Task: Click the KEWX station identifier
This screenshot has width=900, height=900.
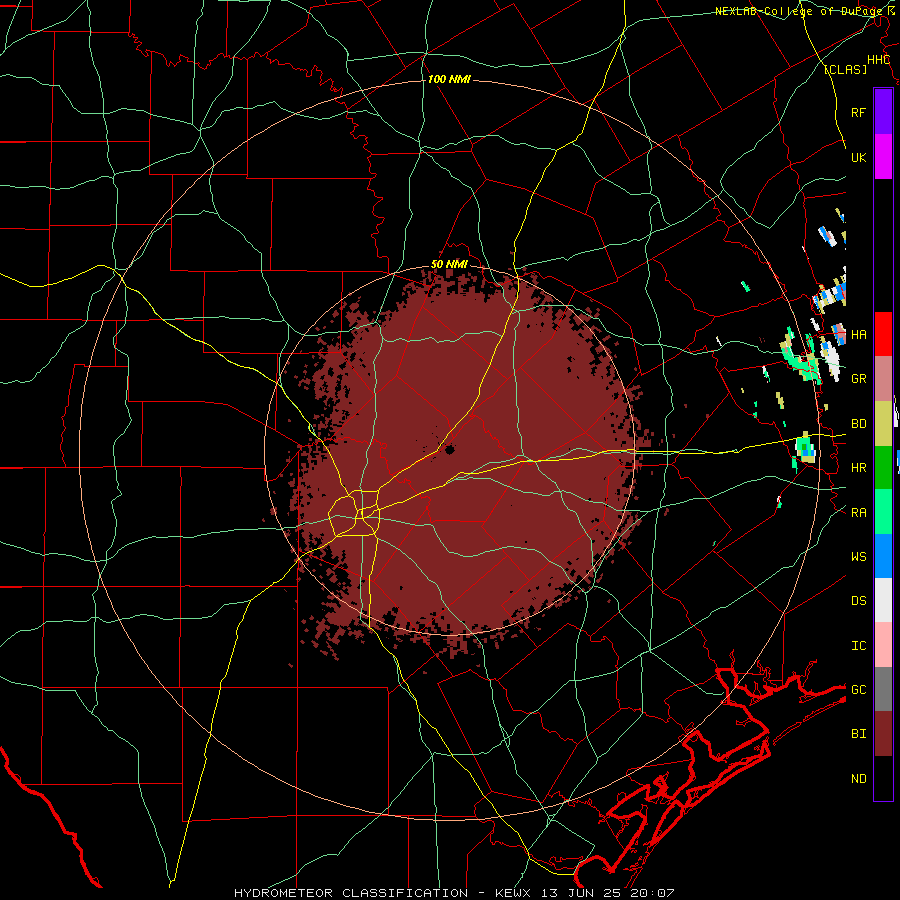Action: (x=515, y=893)
